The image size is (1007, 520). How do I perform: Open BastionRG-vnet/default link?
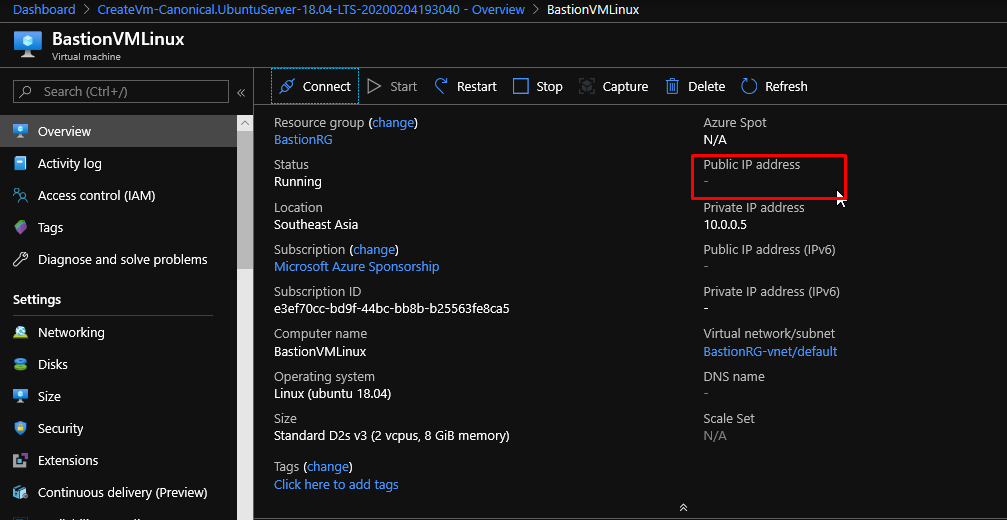[x=770, y=351]
